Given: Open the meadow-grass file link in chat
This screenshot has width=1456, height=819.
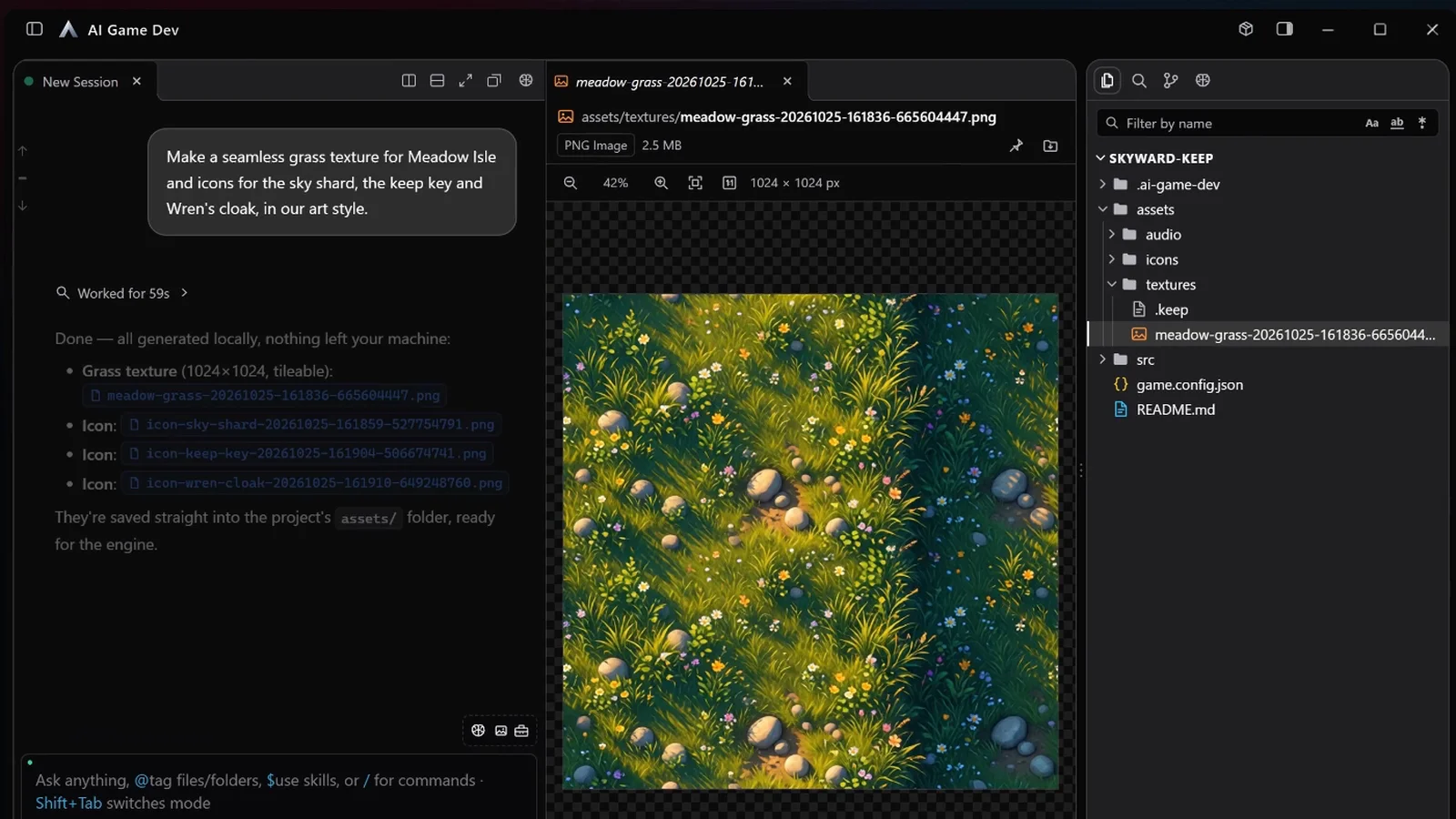Looking at the screenshot, I should click(265, 396).
